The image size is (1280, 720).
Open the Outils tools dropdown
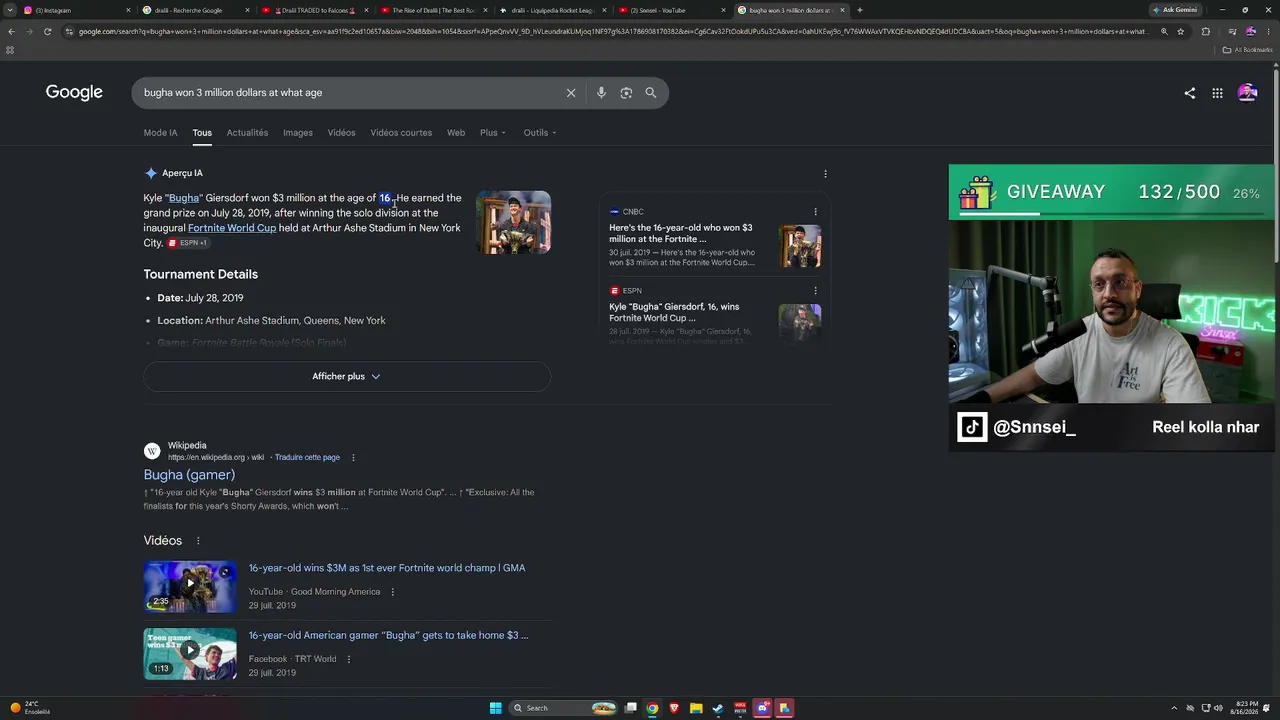(x=540, y=133)
